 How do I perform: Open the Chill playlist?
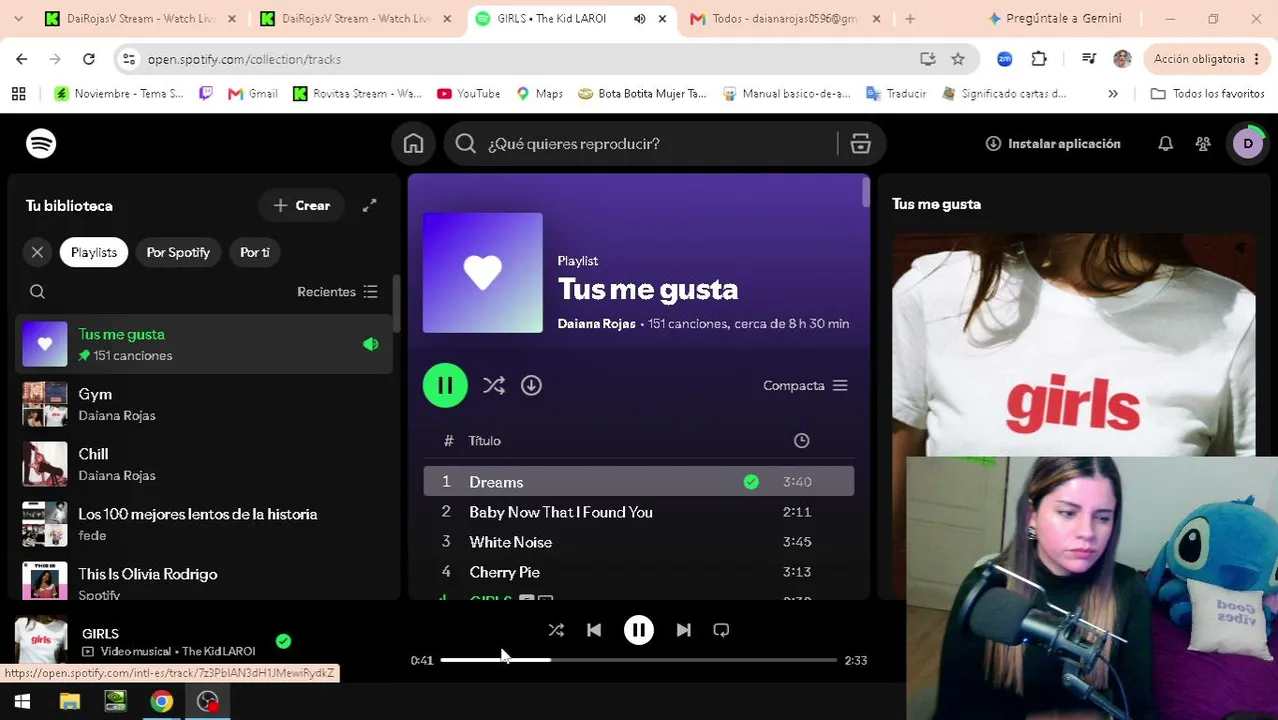coord(204,464)
